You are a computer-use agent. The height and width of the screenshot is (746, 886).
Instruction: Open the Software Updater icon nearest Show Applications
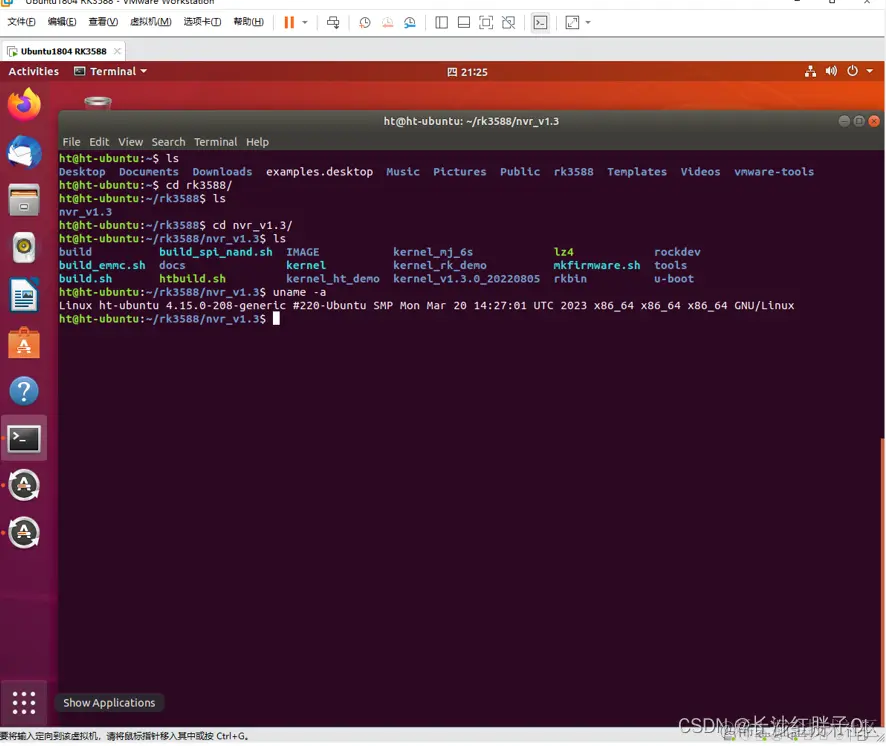tap(24, 533)
